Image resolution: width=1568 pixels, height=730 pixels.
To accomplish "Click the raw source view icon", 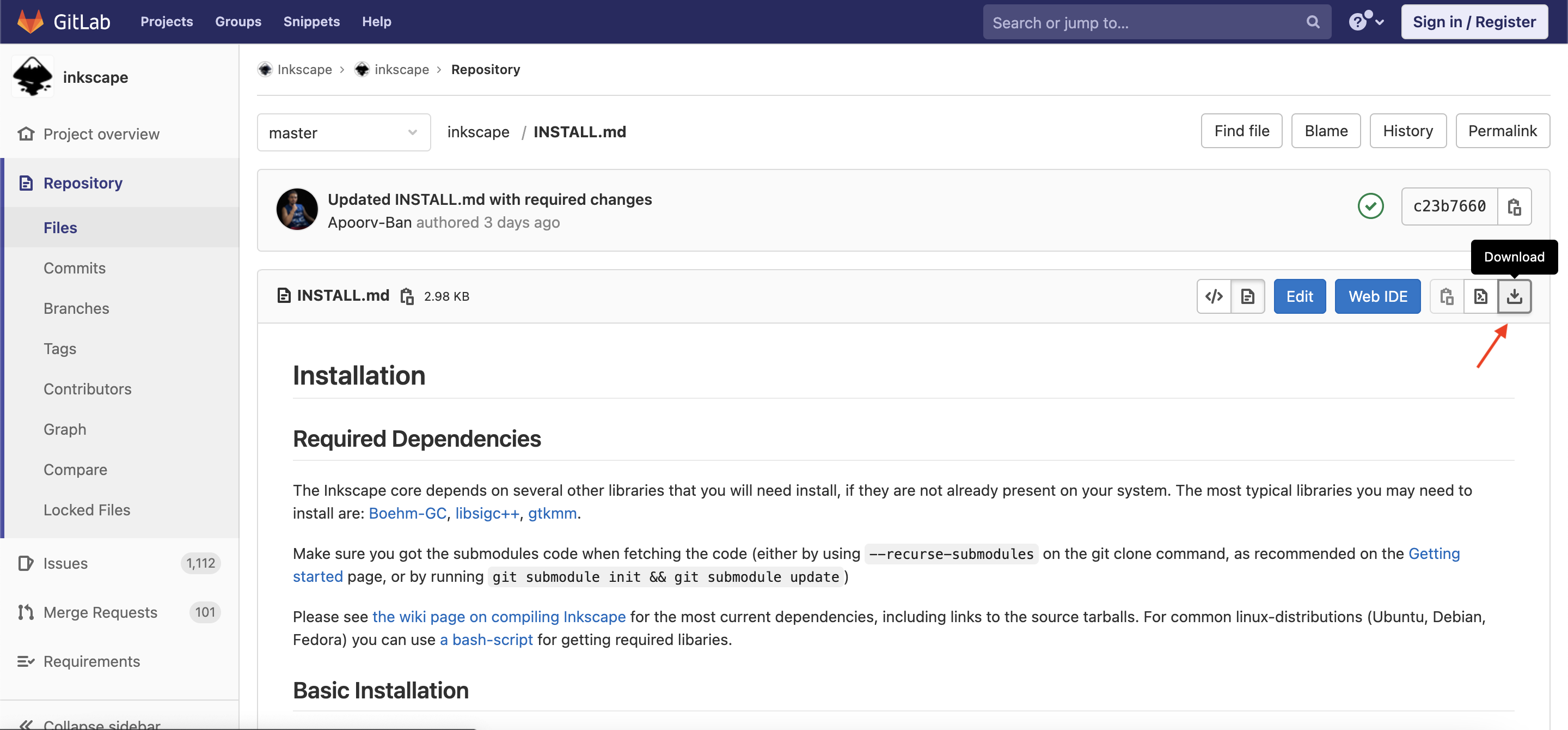I will 1213,296.
